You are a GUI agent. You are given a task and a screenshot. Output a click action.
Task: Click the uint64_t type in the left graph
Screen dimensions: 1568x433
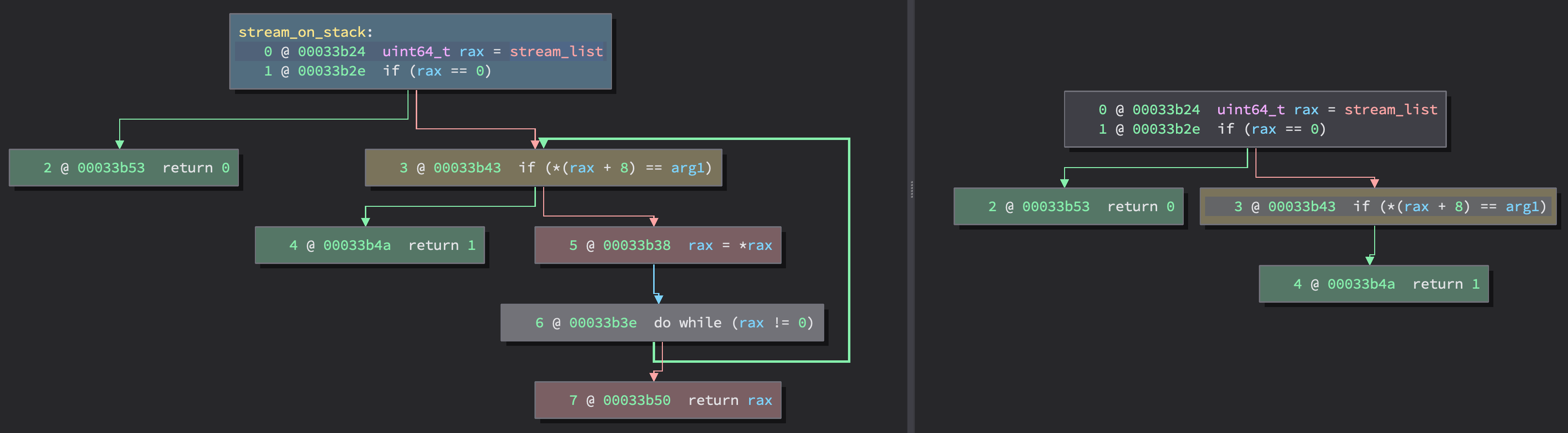tap(416, 52)
